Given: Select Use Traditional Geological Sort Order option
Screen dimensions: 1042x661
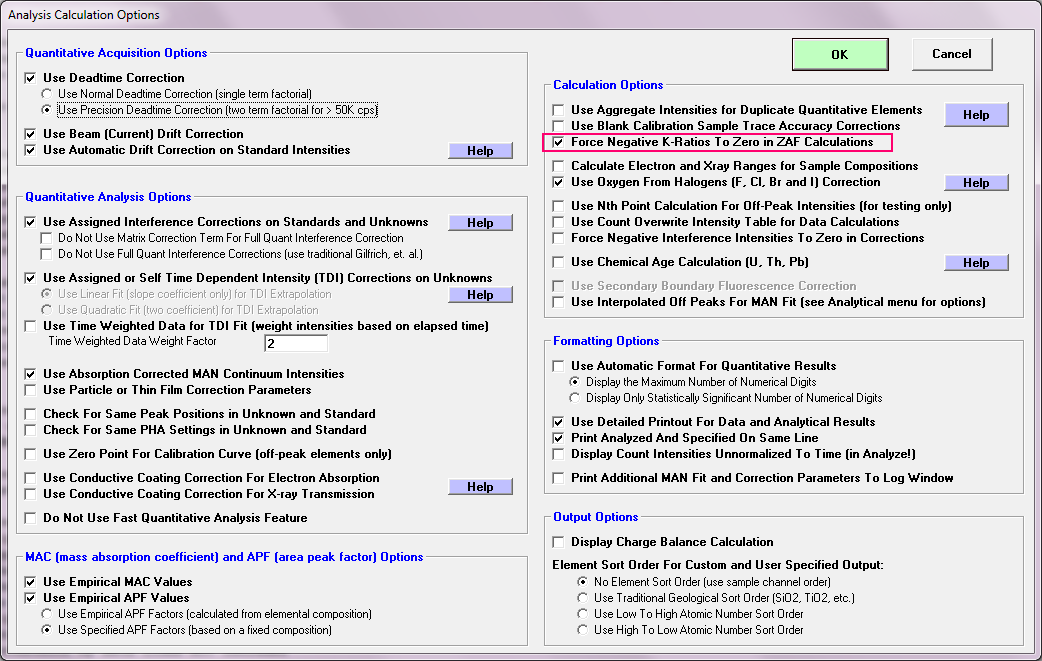Looking at the screenshot, I should pyautogui.click(x=583, y=598).
